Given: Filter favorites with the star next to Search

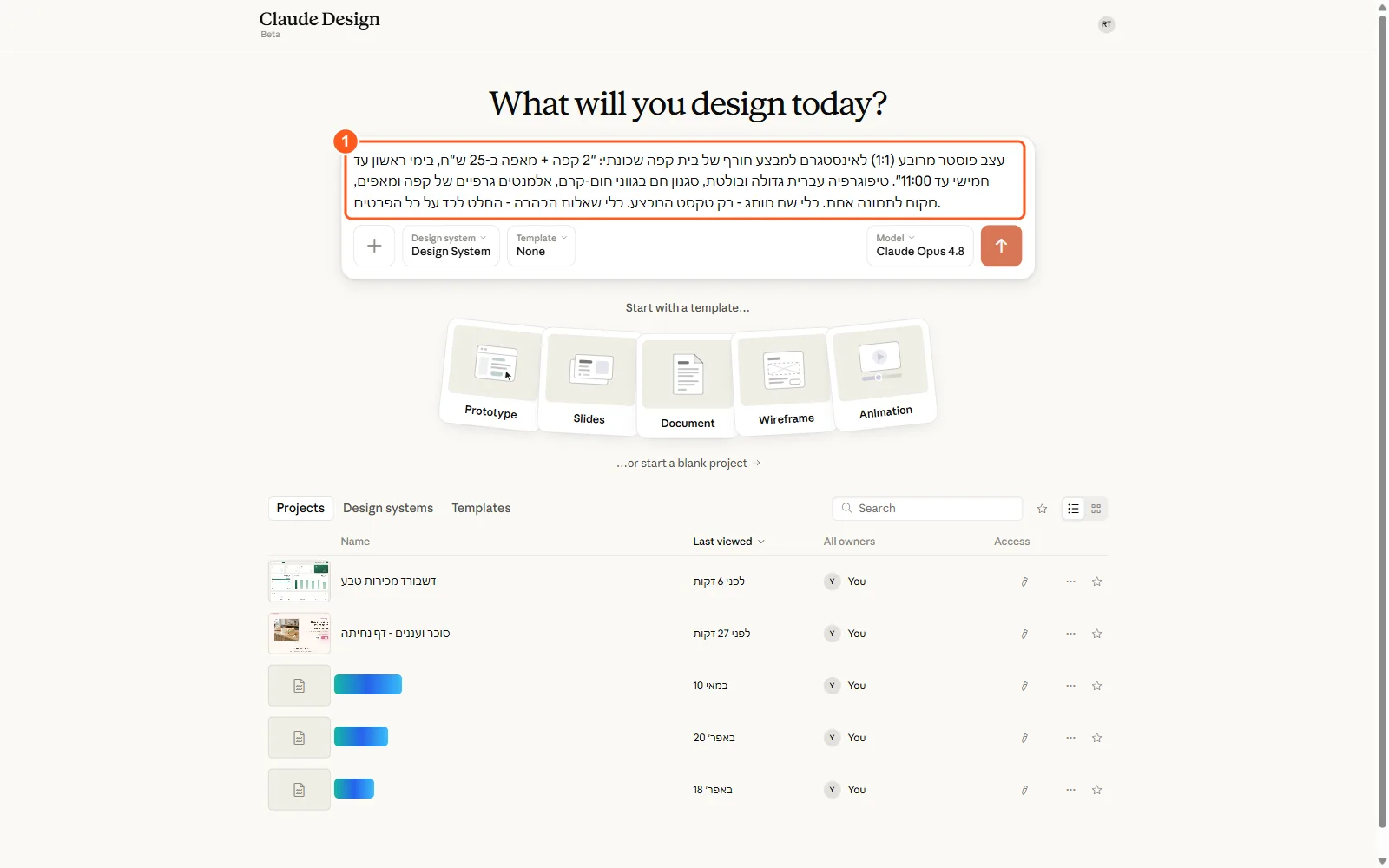Looking at the screenshot, I should click(x=1043, y=509).
